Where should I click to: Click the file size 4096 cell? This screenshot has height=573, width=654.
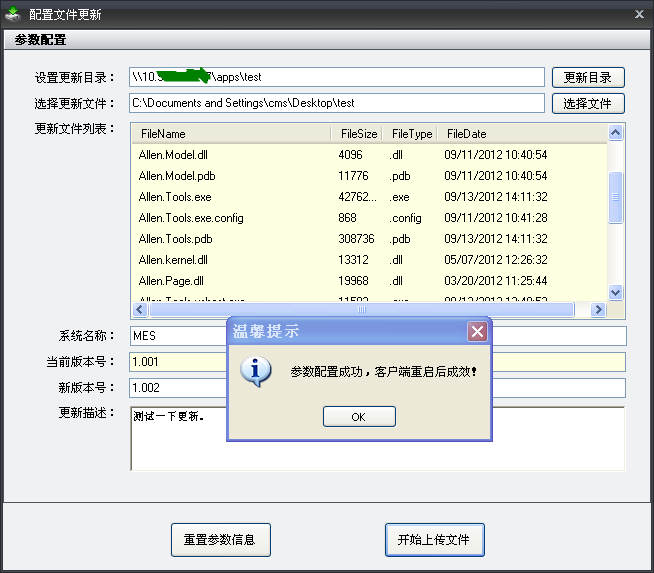[x=350, y=155]
